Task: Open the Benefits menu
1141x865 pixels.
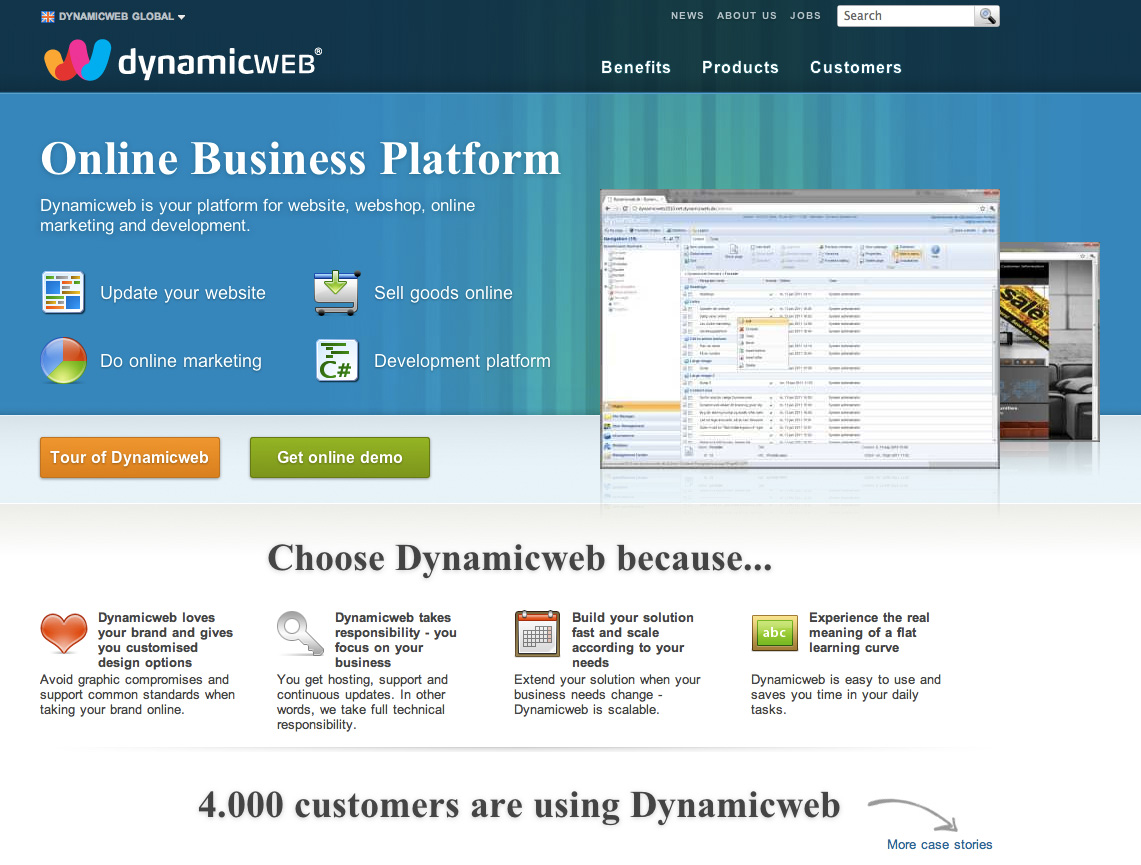Action: 636,68
